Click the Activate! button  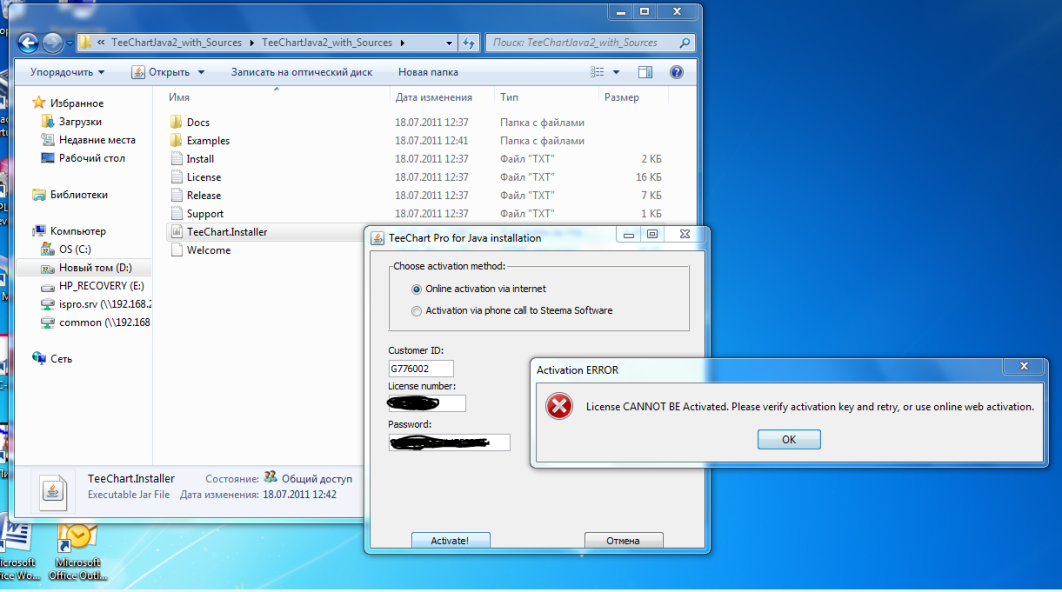(450, 541)
